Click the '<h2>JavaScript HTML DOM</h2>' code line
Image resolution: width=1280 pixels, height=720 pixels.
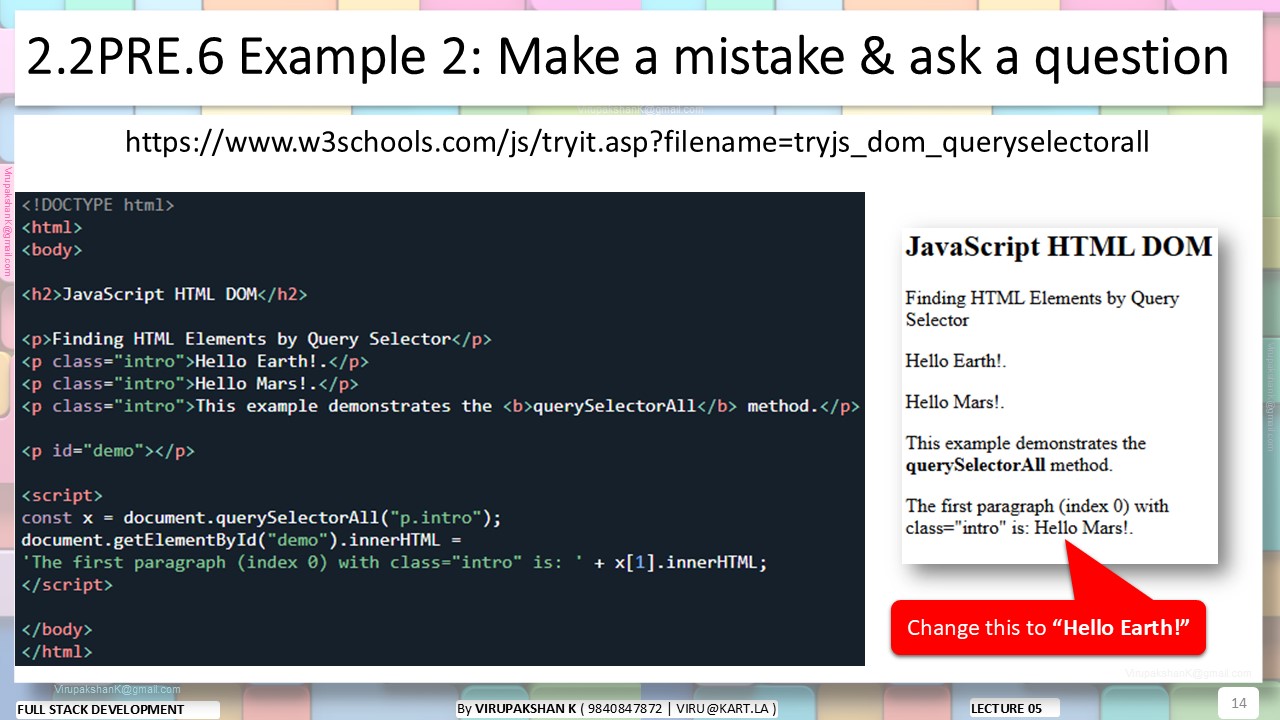pos(164,295)
